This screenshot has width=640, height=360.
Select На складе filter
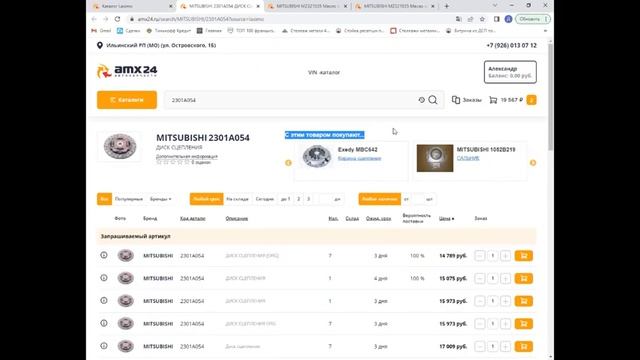(x=237, y=199)
